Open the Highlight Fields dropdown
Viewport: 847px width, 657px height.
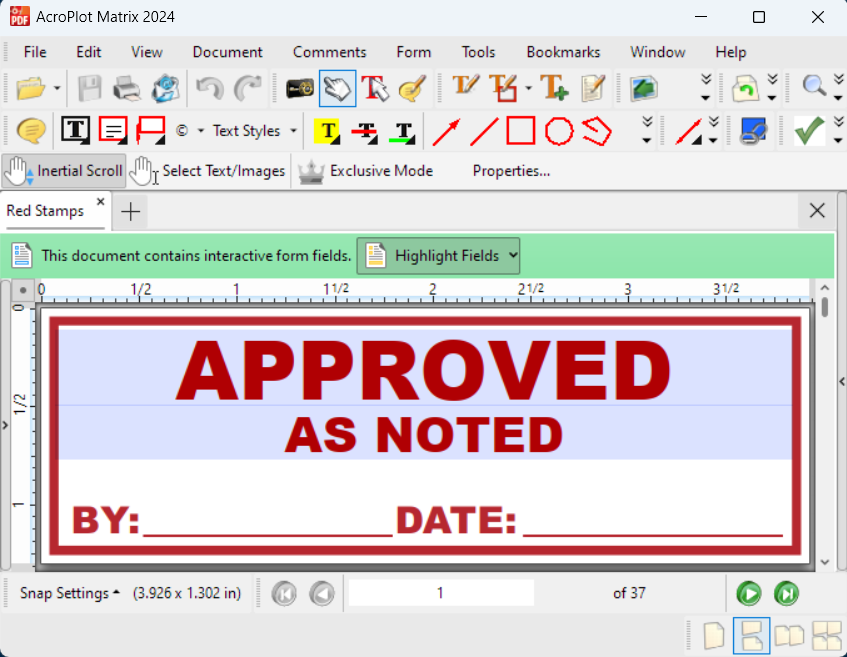[438, 256]
